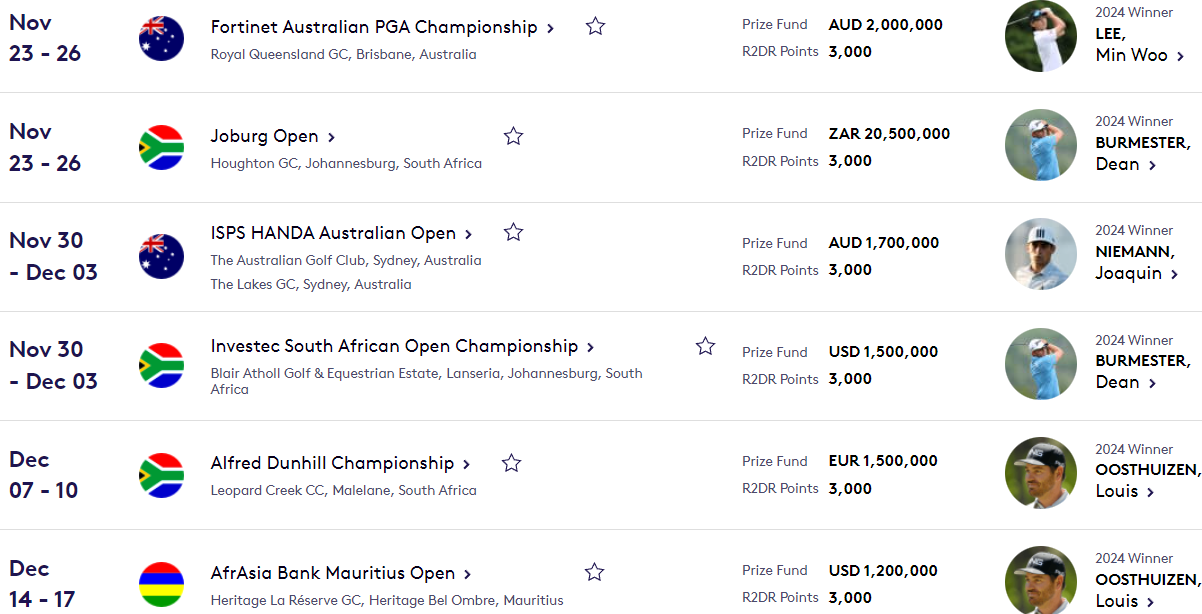Click chevron after Investec South African Open Championship
The height and width of the screenshot is (614, 1202).
point(590,347)
